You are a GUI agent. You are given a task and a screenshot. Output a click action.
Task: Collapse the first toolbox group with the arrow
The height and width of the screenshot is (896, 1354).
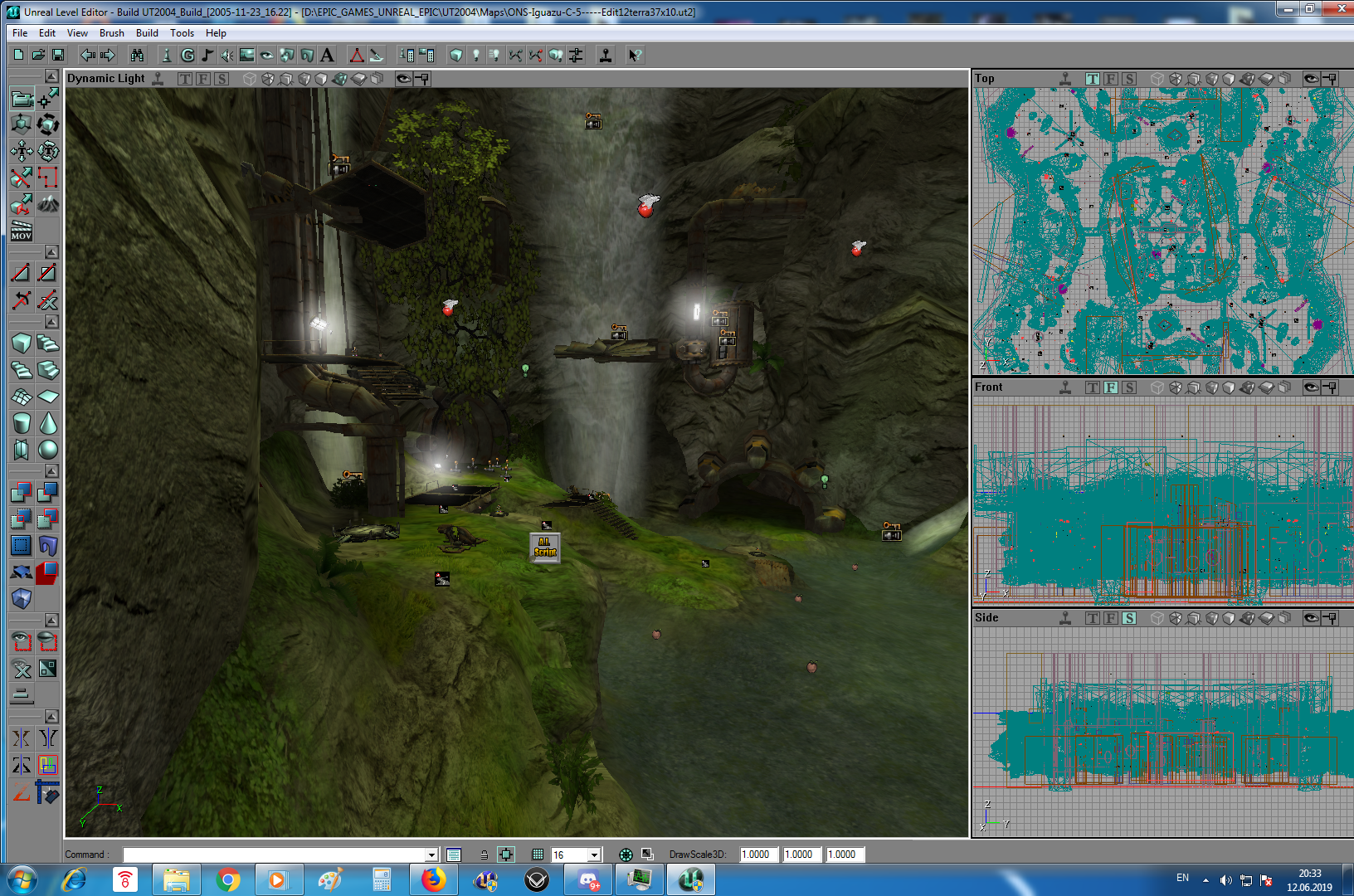tap(51, 76)
